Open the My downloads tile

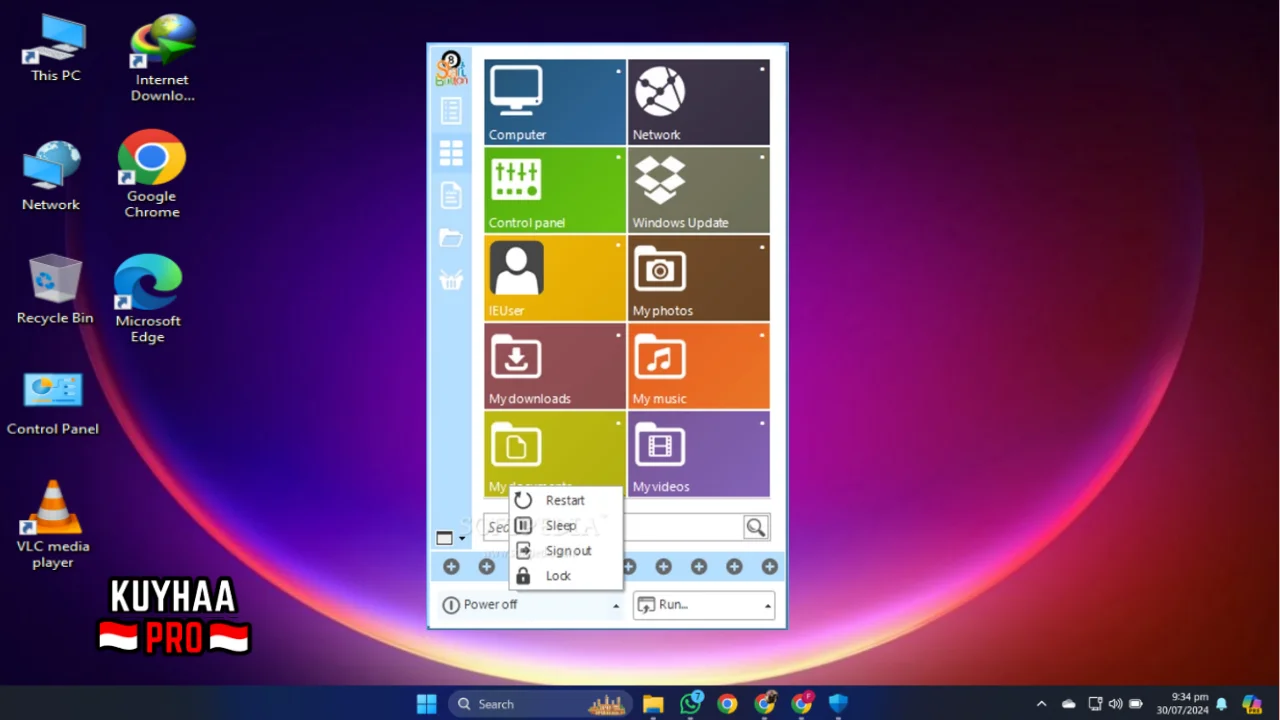pyautogui.click(x=555, y=366)
